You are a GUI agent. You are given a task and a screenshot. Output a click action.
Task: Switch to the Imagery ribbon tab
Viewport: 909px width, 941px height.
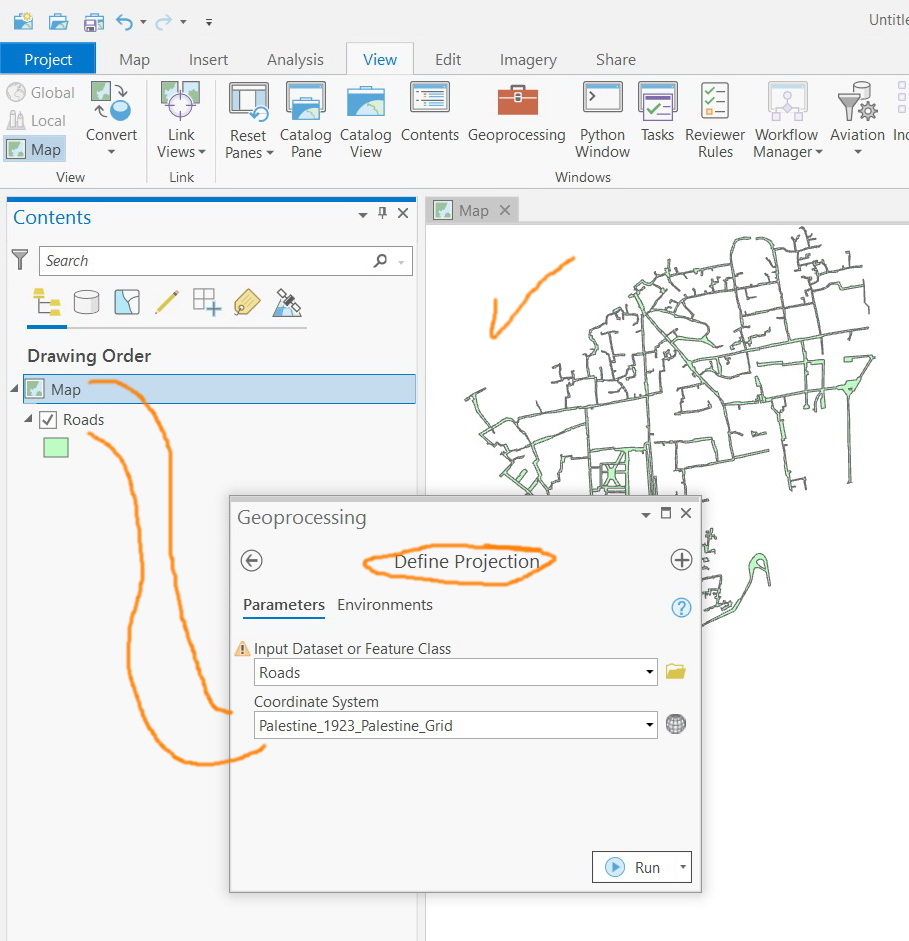coord(528,59)
